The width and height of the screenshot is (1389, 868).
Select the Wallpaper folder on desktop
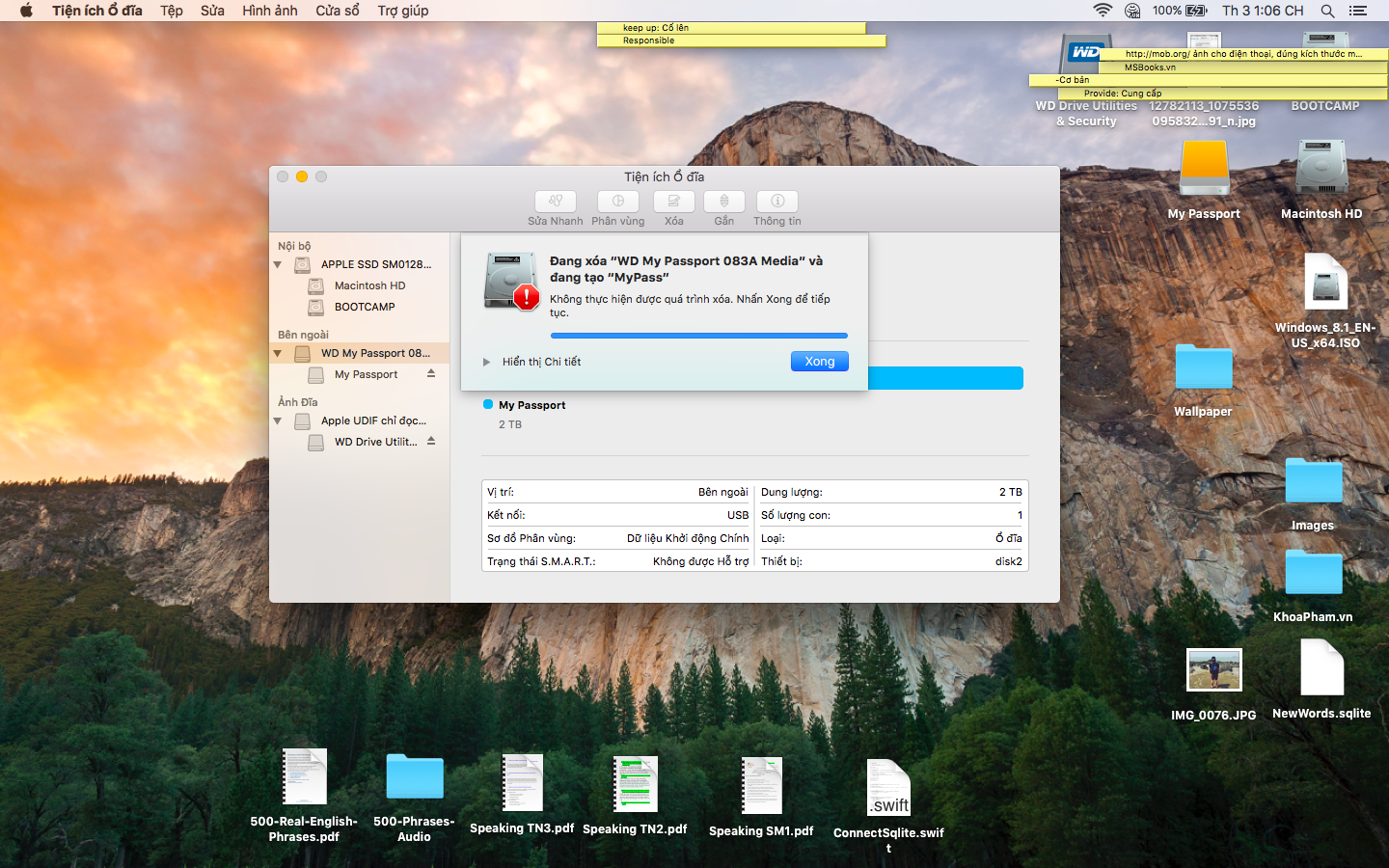[1203, 368]
